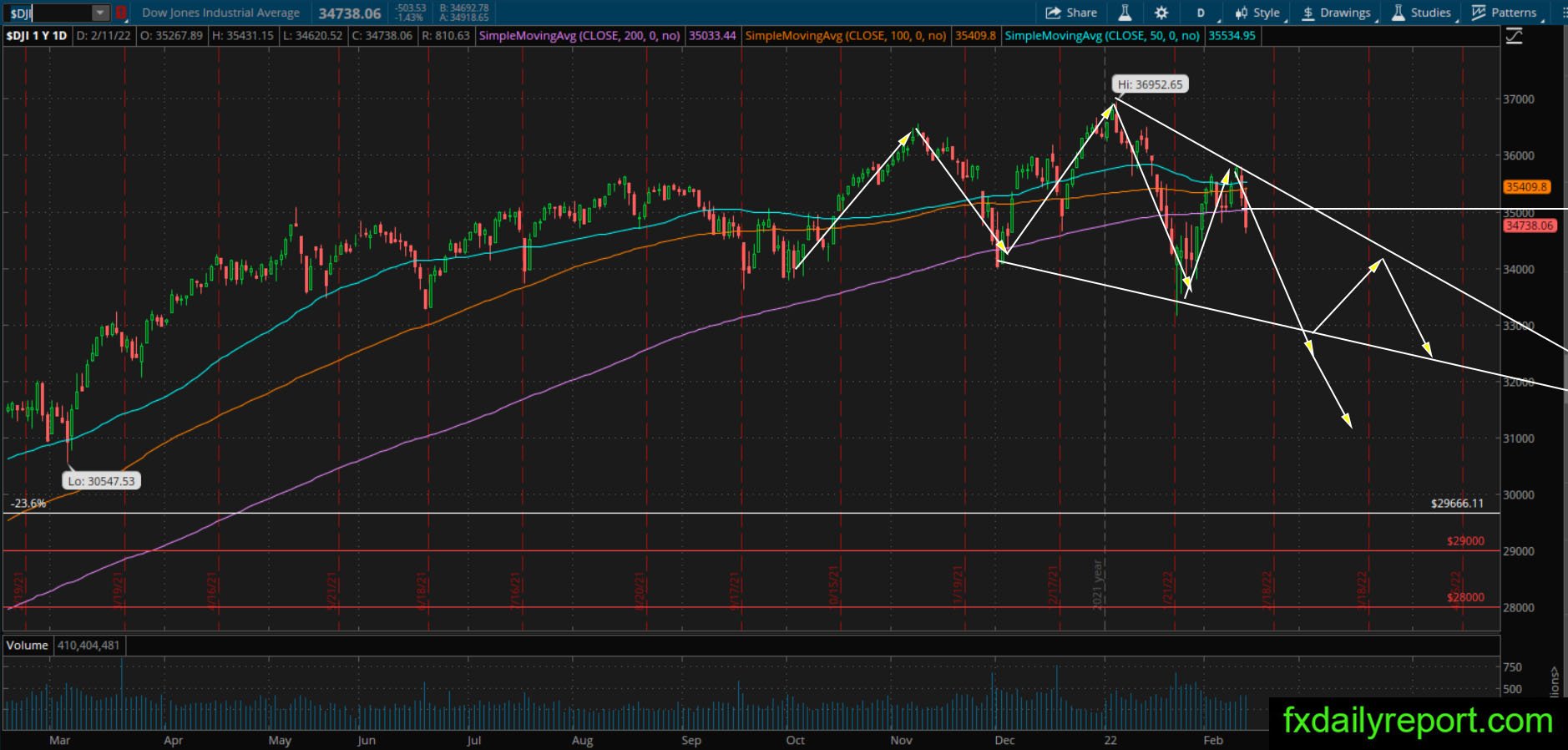Click the red symbol link clipboard icon
Image resolution: width=1568 pixels, height=750 pixels.
(121, 13)
